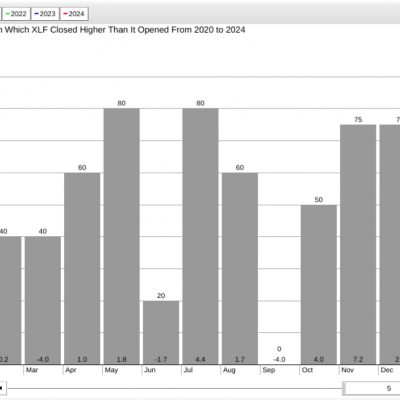Screen dimensions: 400x400
Task: Click the May bar labeled 80
Action: click(122, 236)
